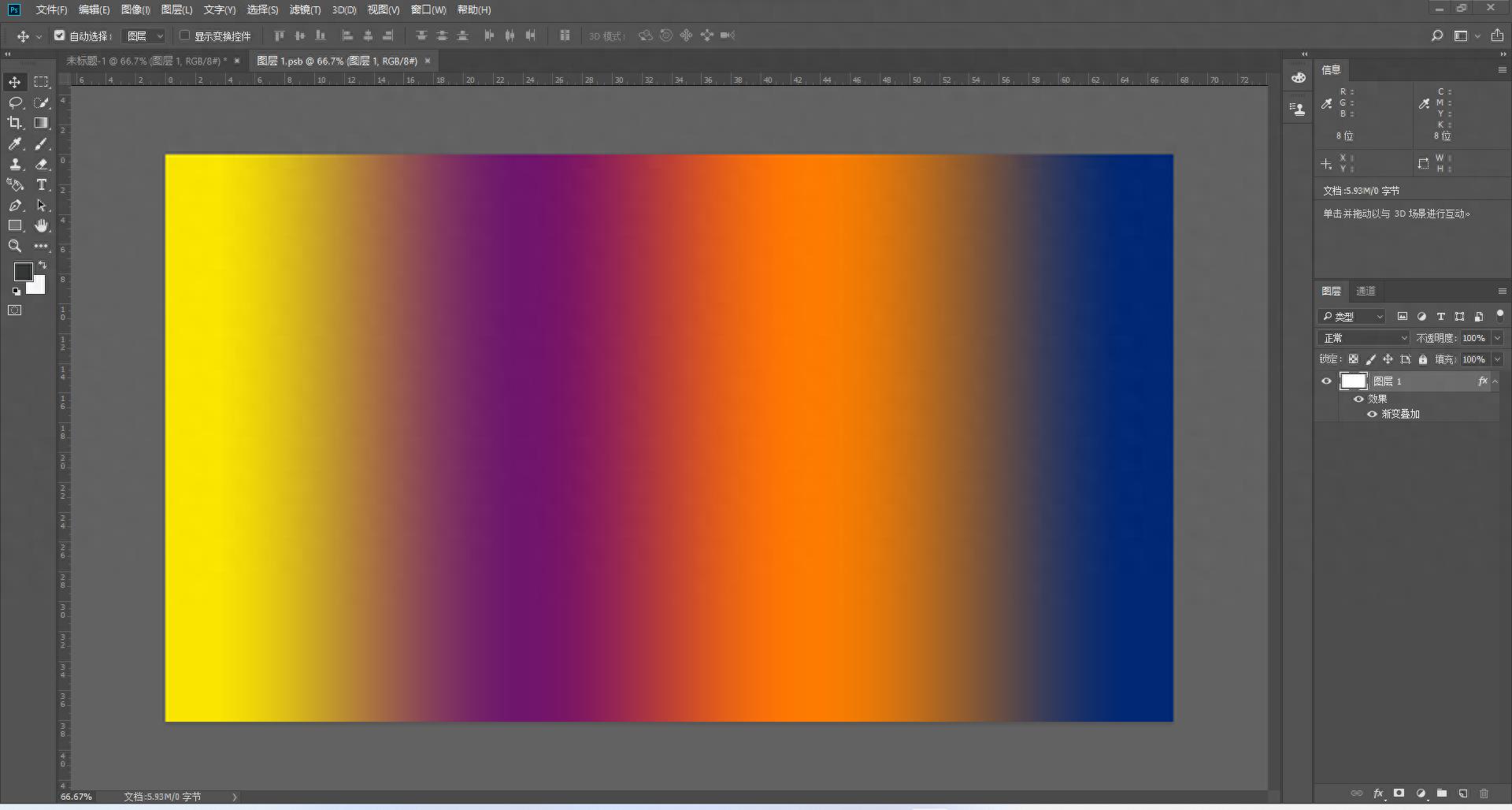Open the 文件(F) menu

click(51, 9)
